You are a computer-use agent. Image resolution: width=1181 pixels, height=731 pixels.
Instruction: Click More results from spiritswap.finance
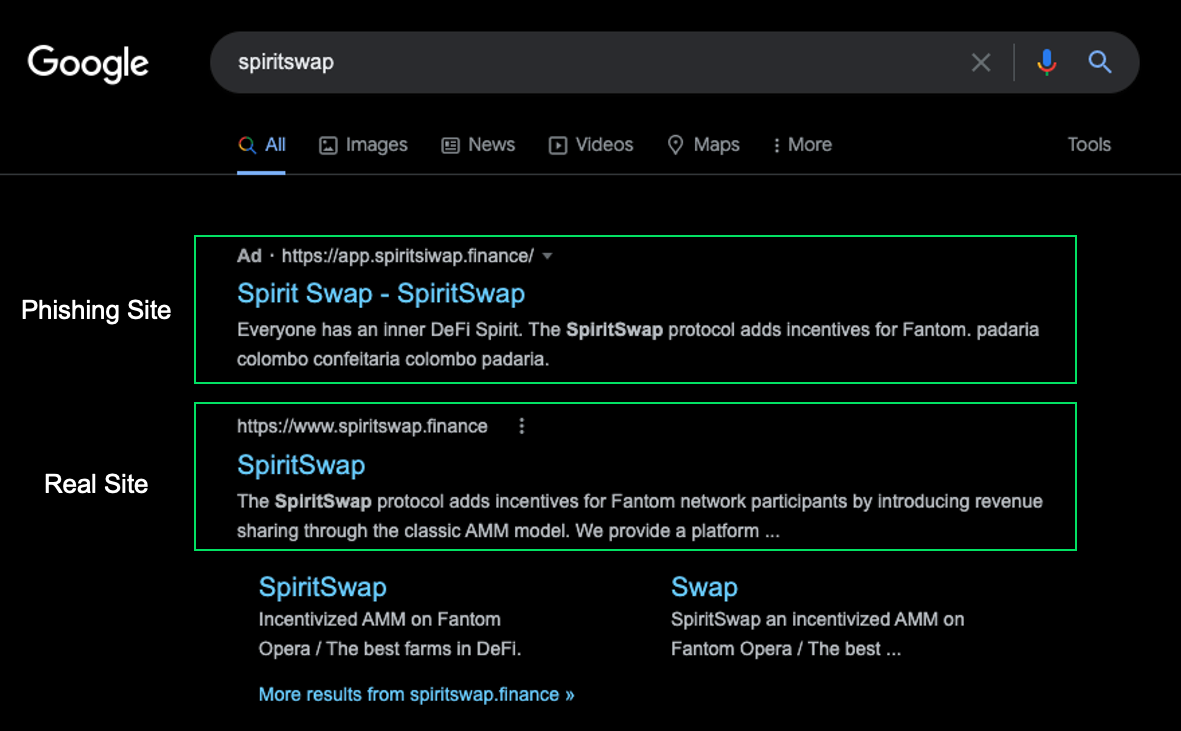417,694
